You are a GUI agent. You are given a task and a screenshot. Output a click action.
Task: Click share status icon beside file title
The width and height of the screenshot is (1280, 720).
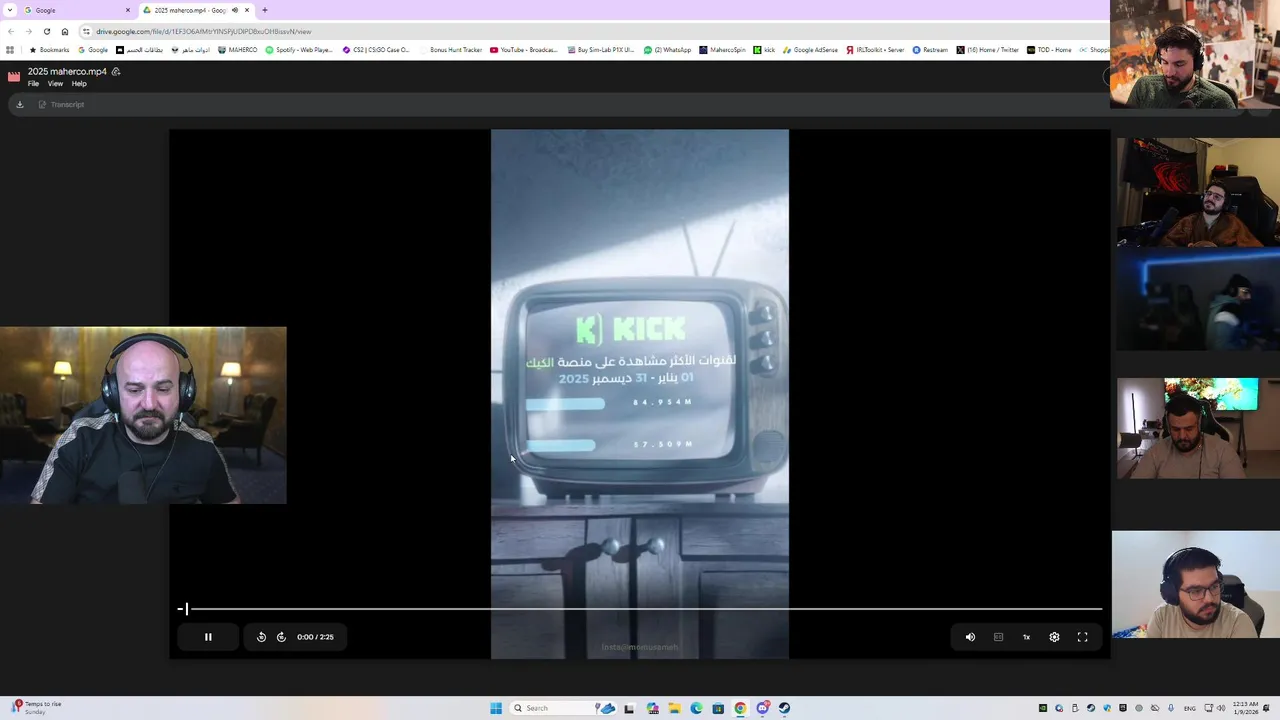click(x=116, y=72)
